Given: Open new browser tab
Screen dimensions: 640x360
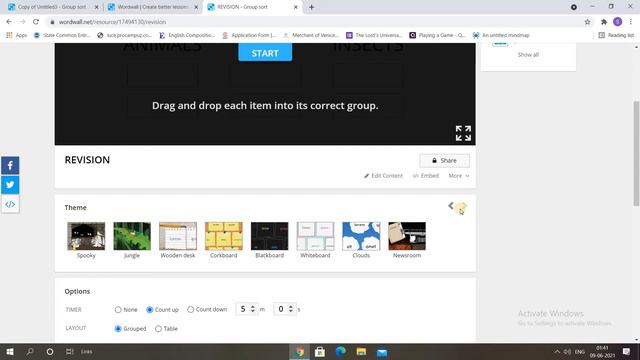Looking at the screenshot, I should click(311, 7).
